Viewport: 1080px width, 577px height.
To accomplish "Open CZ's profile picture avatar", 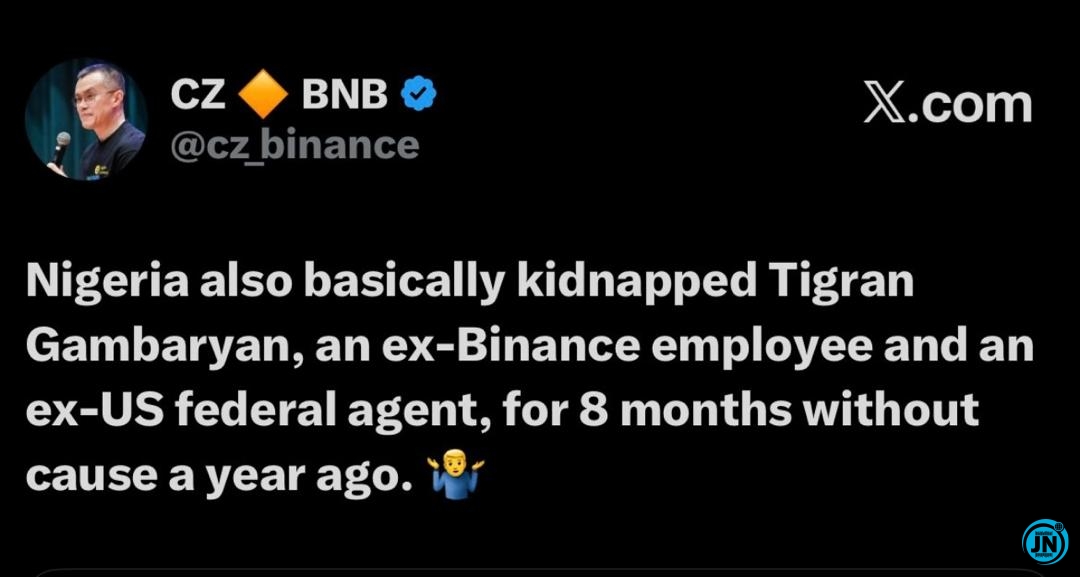I will [85, 119].
